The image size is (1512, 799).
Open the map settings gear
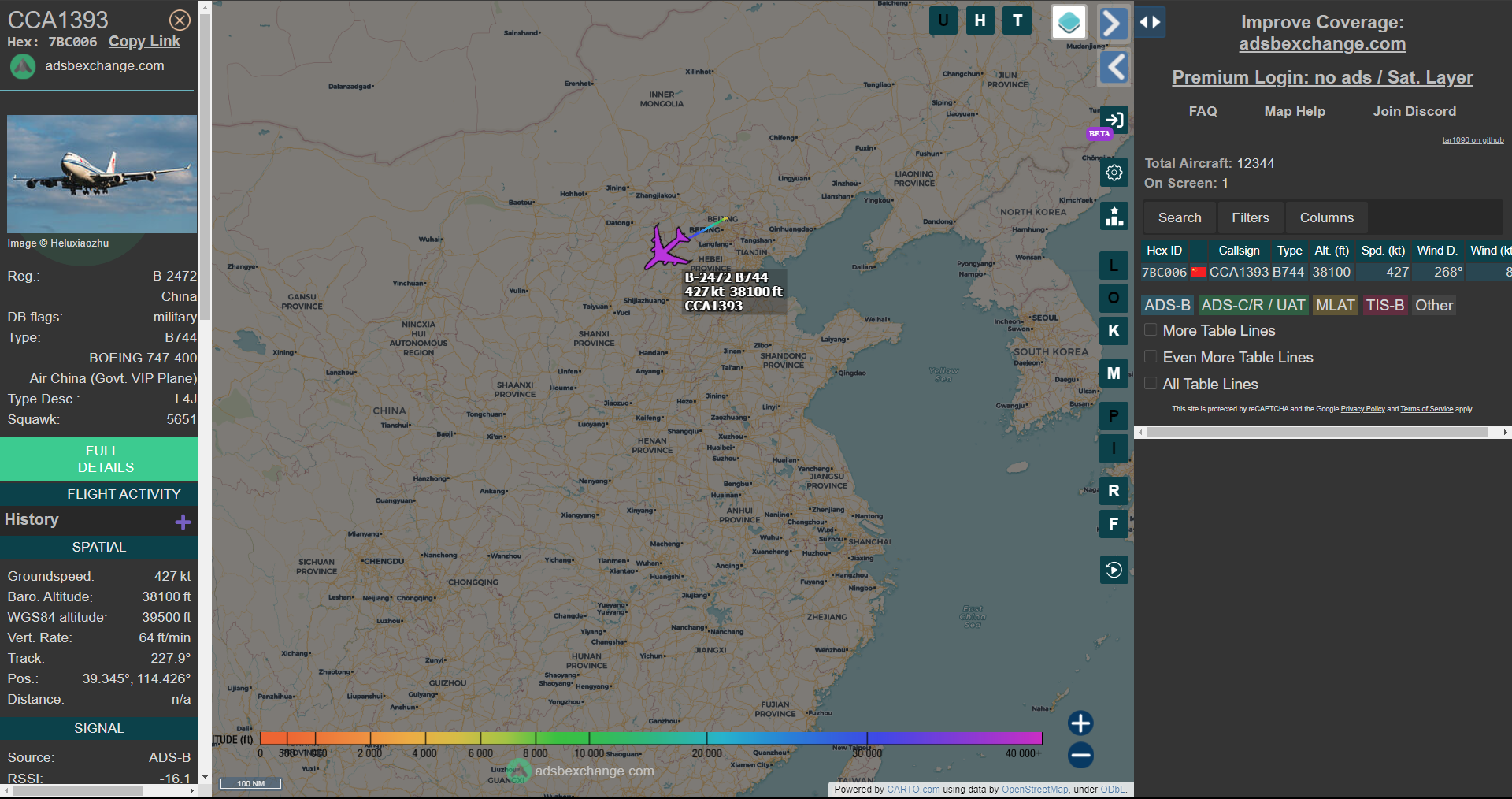(1114, 173)
